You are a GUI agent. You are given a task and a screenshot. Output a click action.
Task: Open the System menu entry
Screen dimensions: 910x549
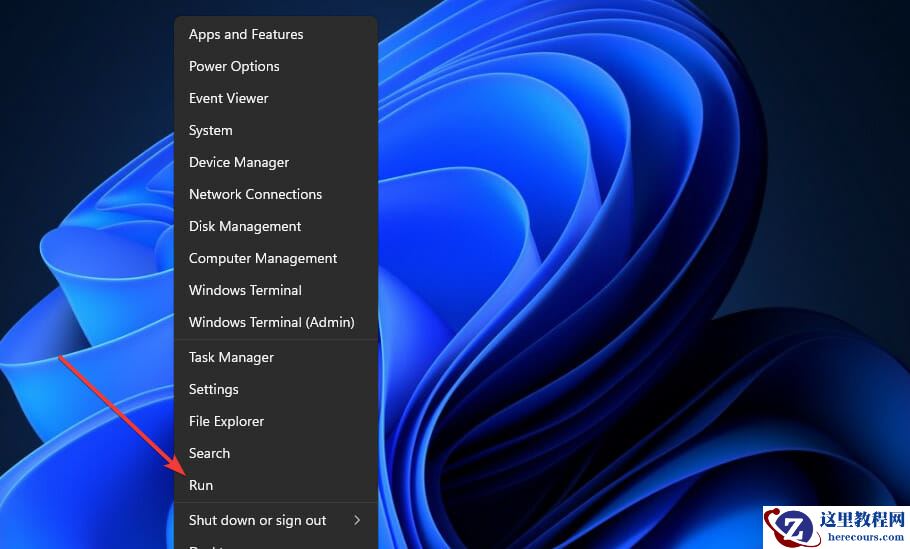click(x=210, y=130)
